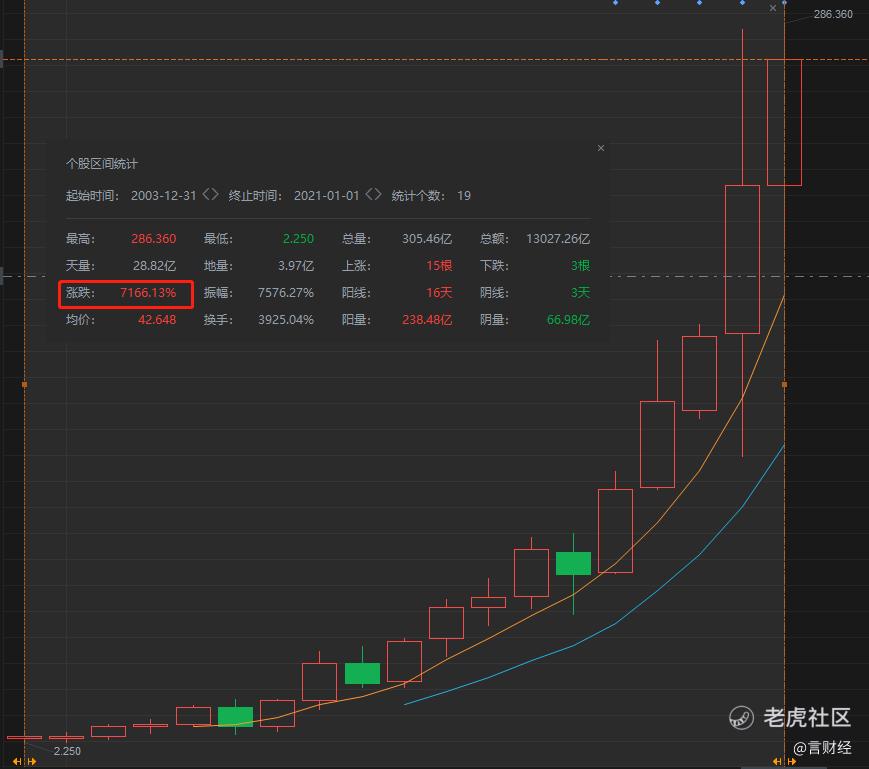Click the 均价 value 42.648

(157, 320)
